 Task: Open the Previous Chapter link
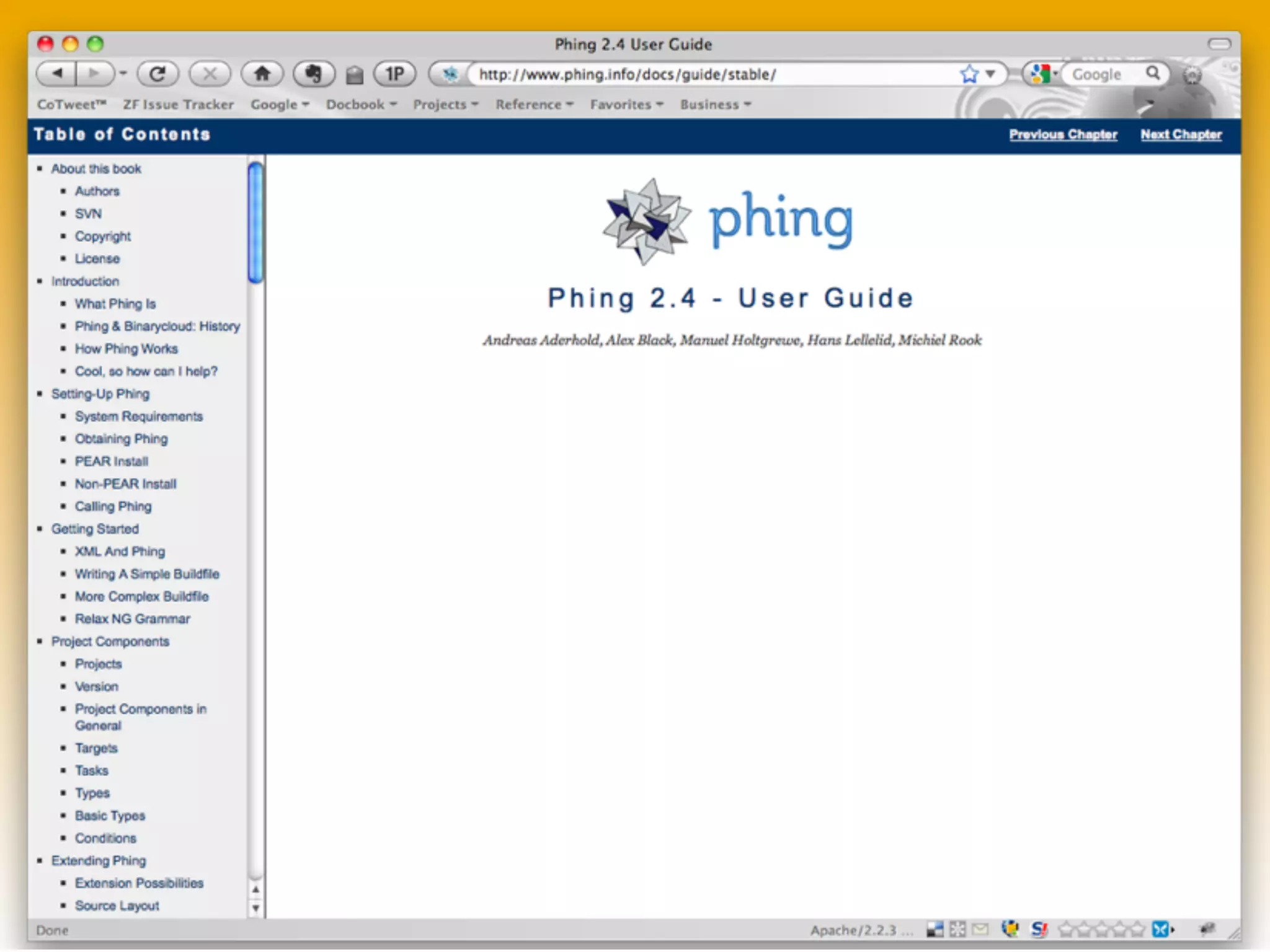coord(1063,134)
